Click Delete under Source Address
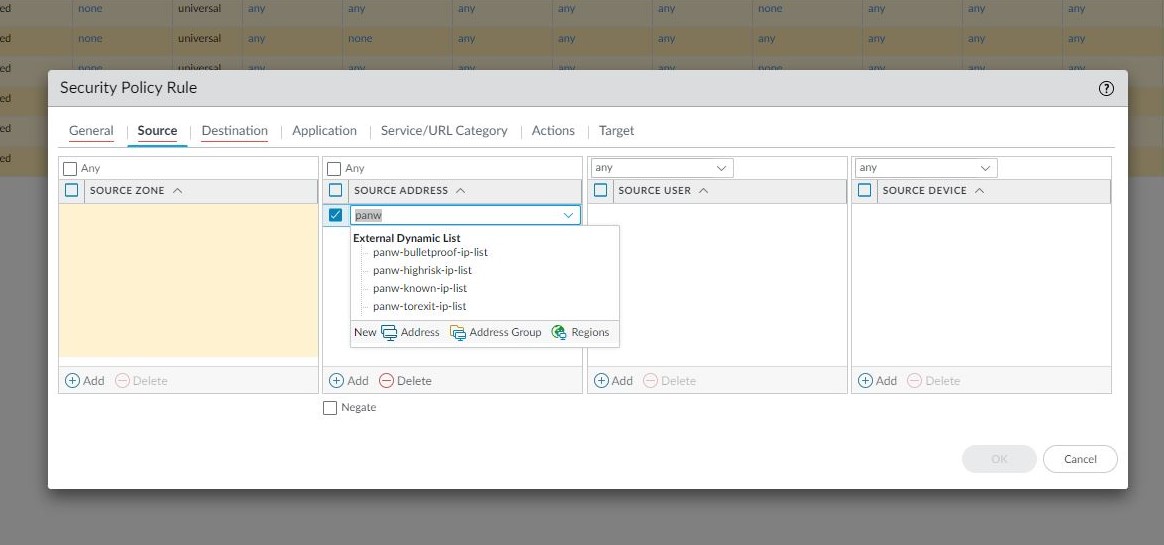The image size is (1164, 545). [x=405, y=381]
